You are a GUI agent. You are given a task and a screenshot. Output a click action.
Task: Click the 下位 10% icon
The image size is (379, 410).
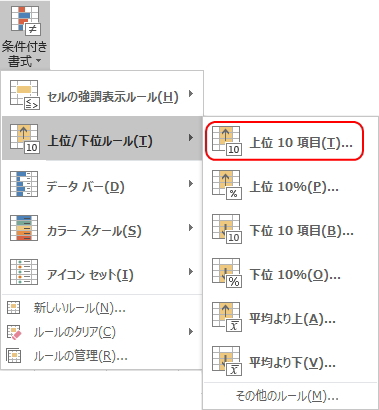(x=227, y=273)
